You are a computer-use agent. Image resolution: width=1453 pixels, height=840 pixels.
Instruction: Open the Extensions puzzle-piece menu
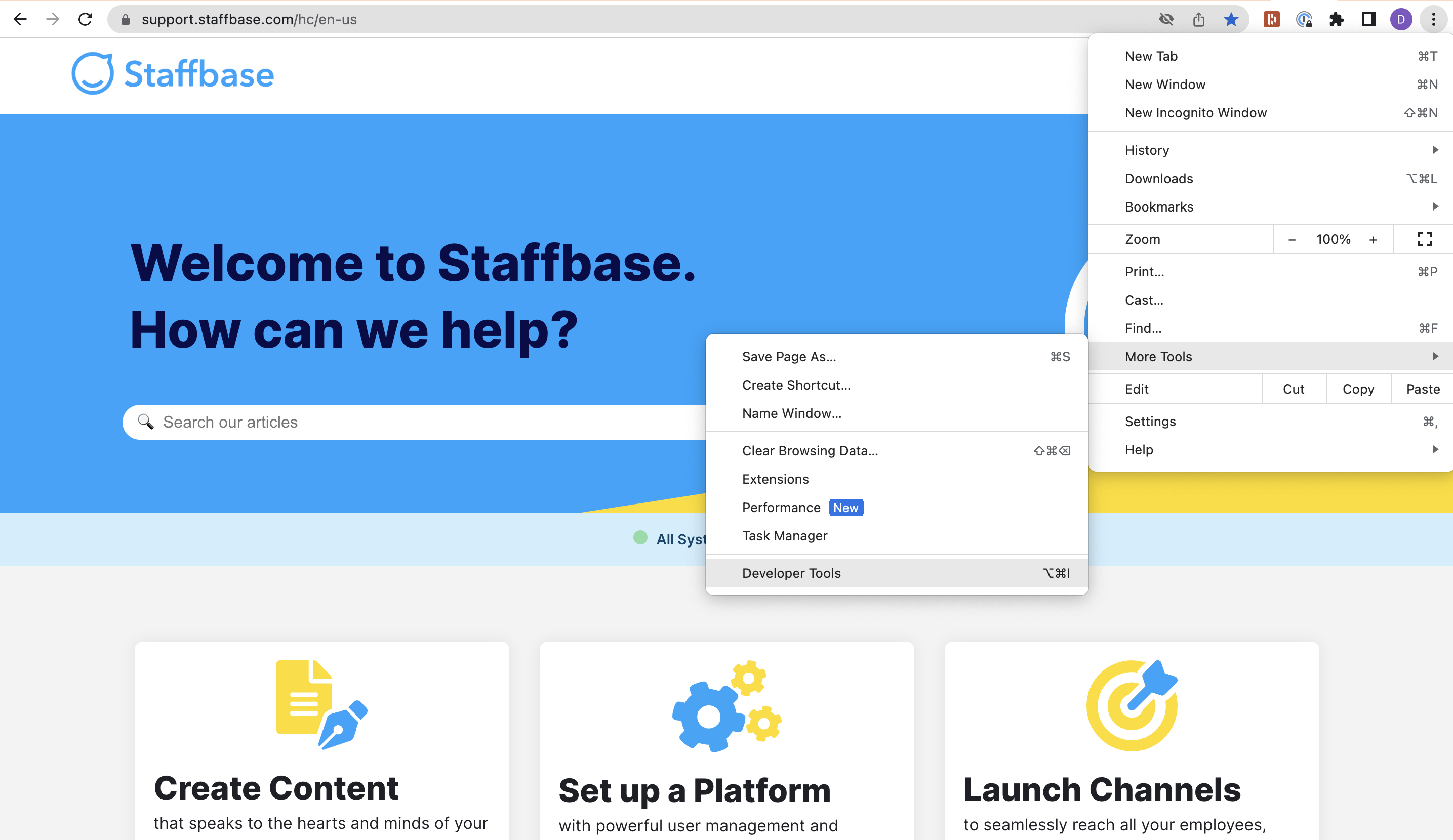(1337, 20)
